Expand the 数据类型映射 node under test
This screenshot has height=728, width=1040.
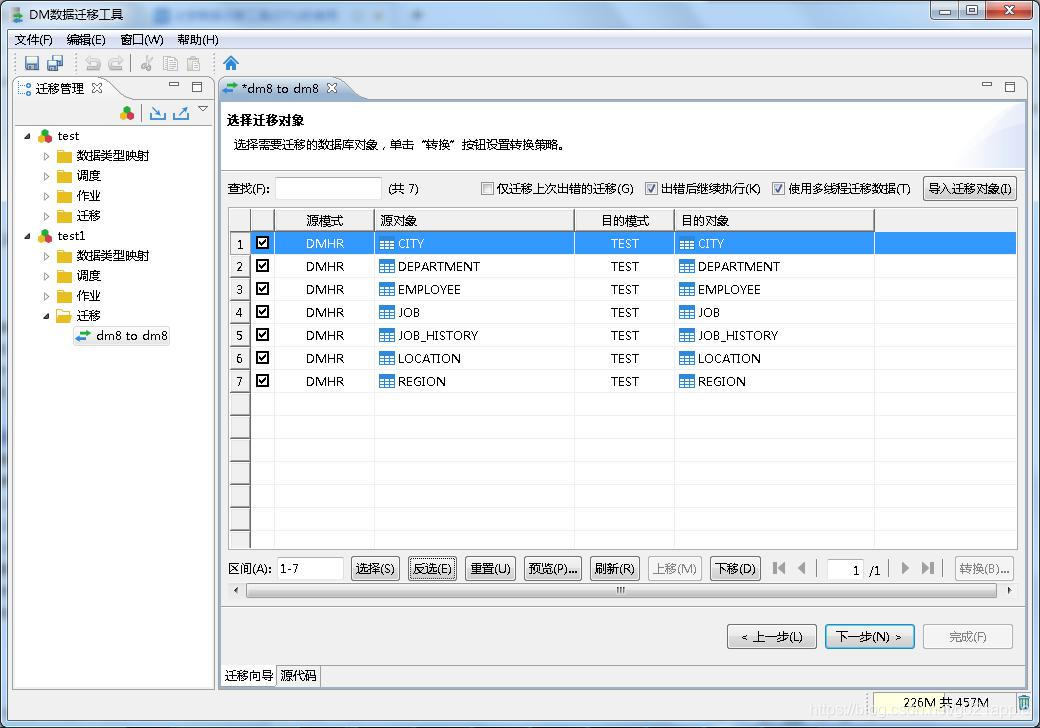point(46,155)
